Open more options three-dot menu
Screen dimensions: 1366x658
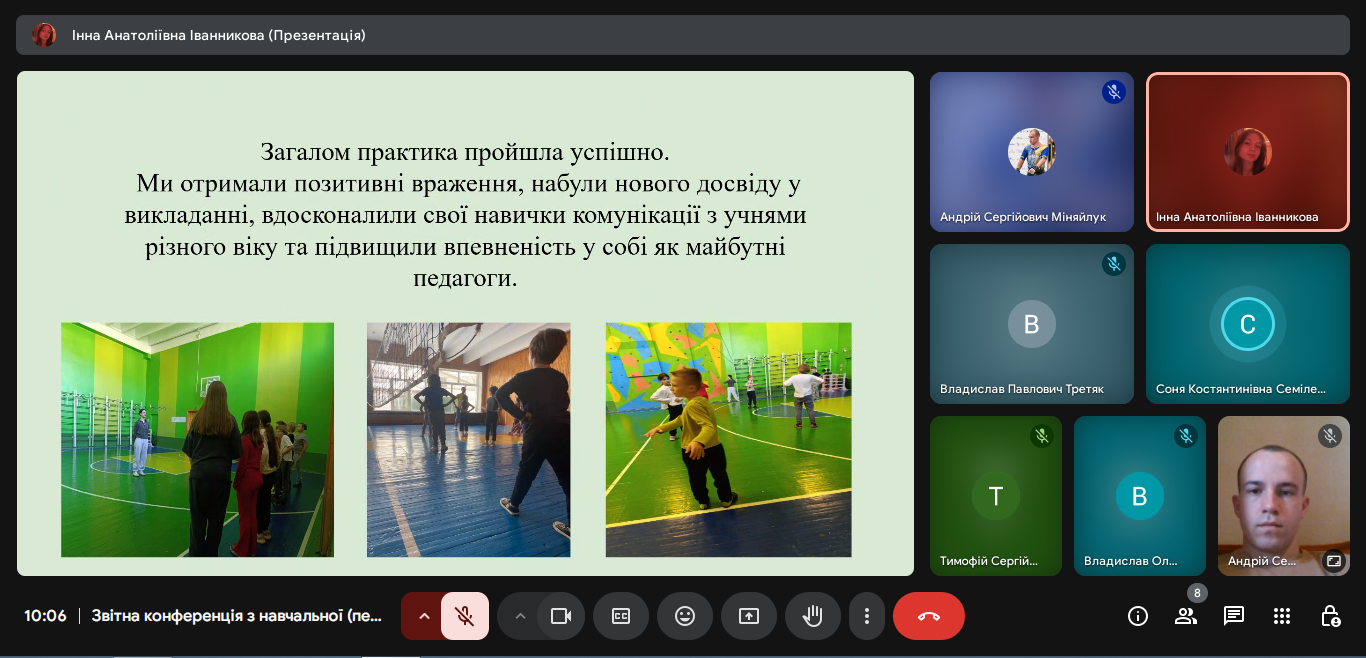[867, 616]
